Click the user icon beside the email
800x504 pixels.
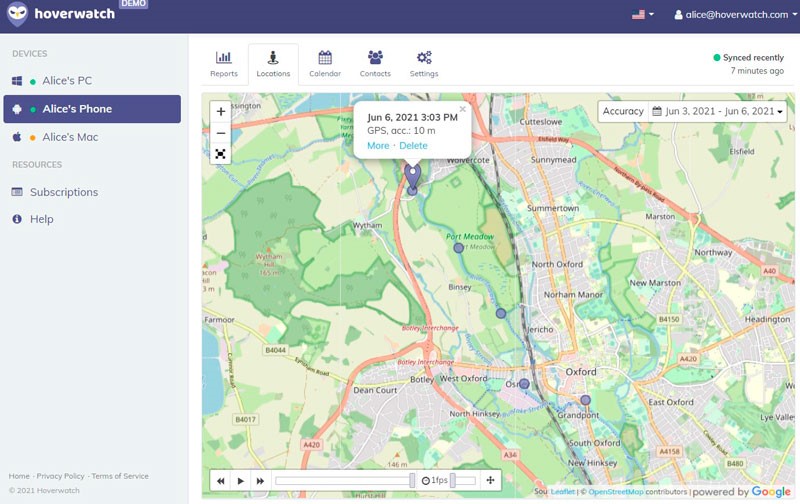(678, 15)
